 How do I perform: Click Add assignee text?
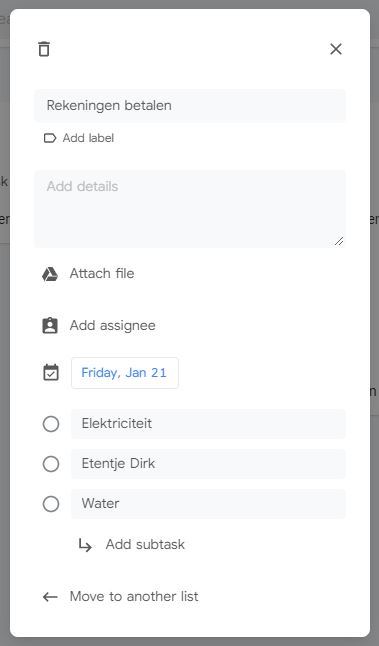112,325
